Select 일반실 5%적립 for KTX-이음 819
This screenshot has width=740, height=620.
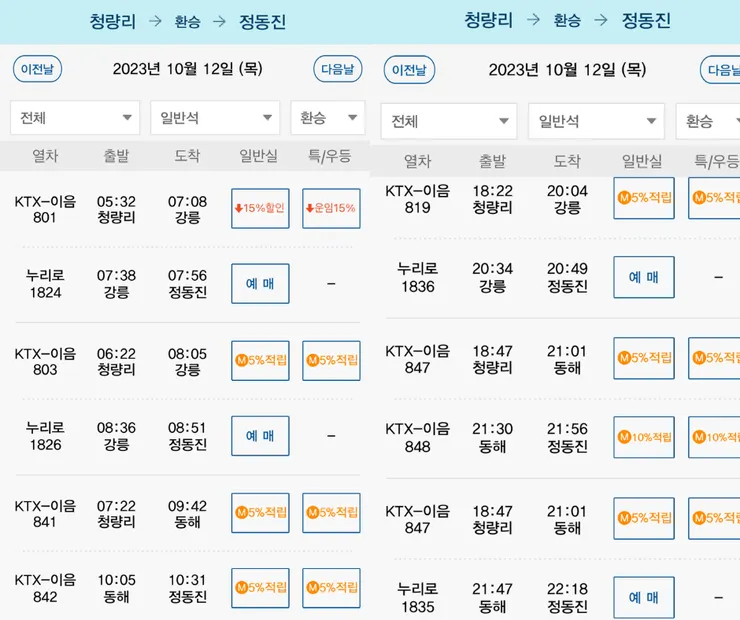point(643,198)
